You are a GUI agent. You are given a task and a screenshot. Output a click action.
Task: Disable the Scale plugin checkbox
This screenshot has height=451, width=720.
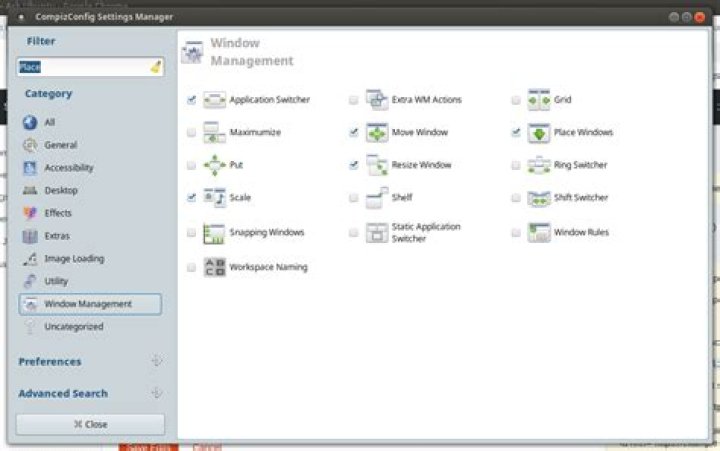pyautogui.click(x=191, y=198)
